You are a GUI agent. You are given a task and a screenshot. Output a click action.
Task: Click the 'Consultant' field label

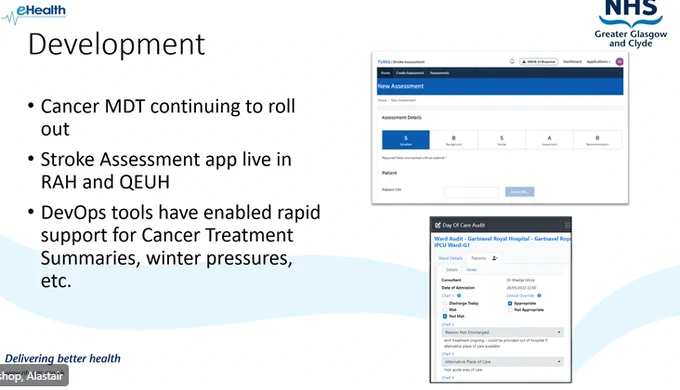click(x=451, y=280)
